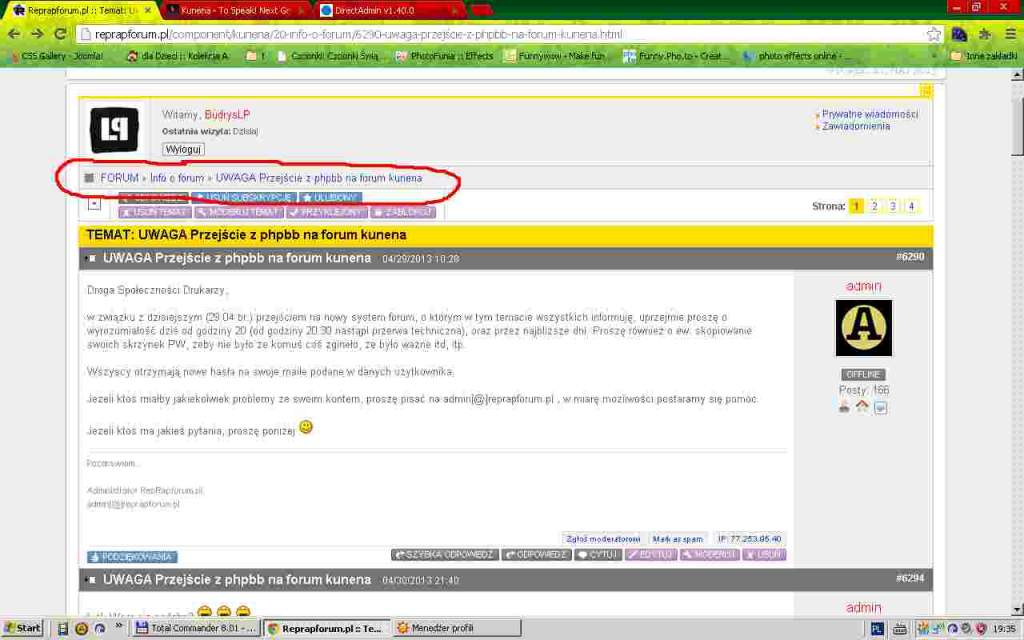Viewport: 1024px width, 640px height.
Task: Switch to the DirectAdmin v1.40.0 tab
Action: click(x=385, y=10)
